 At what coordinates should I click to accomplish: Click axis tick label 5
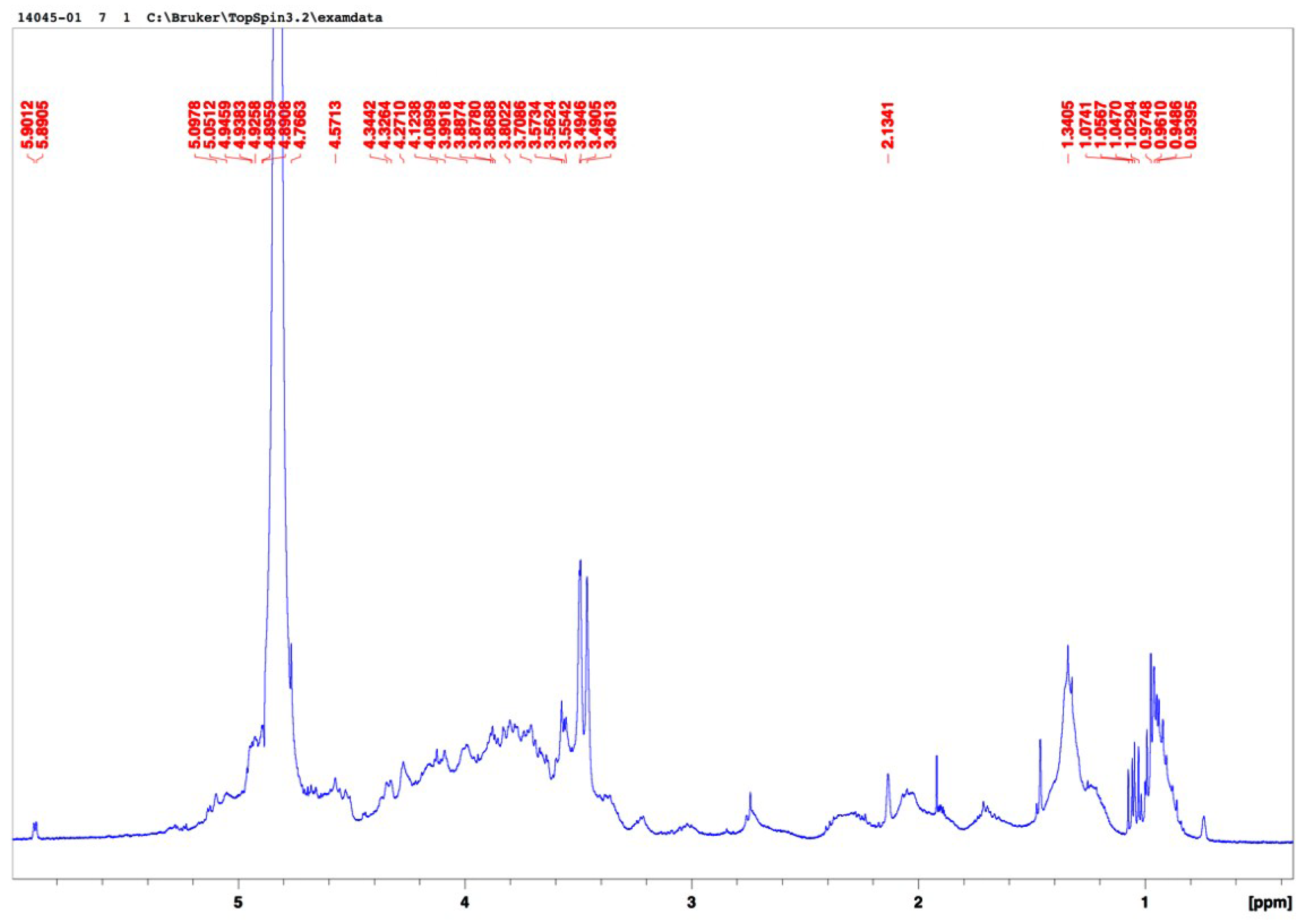click(x=238, y=903)
